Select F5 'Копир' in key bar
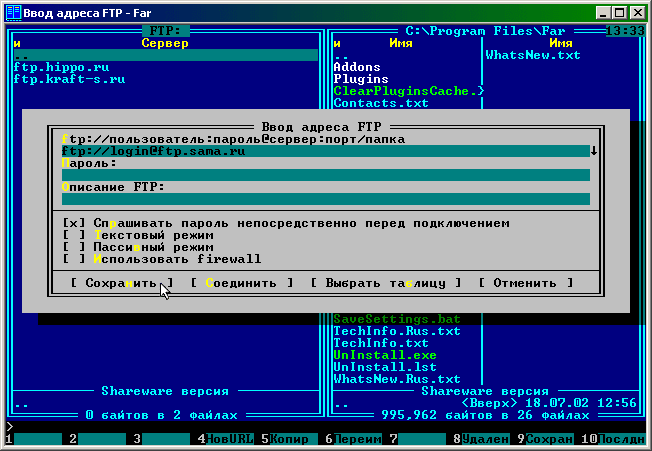This screenshot has width=652, height=451. (290, 439)
